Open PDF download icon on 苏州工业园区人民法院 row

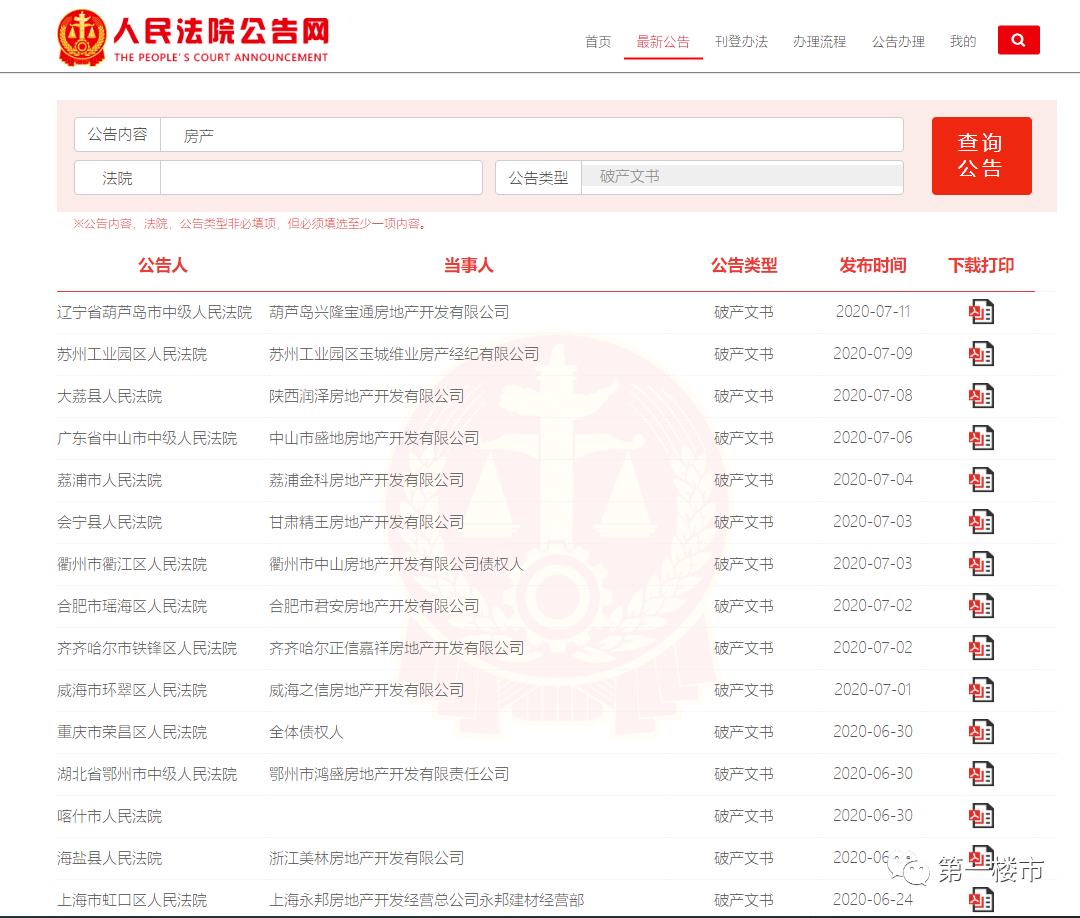[981, 353]
